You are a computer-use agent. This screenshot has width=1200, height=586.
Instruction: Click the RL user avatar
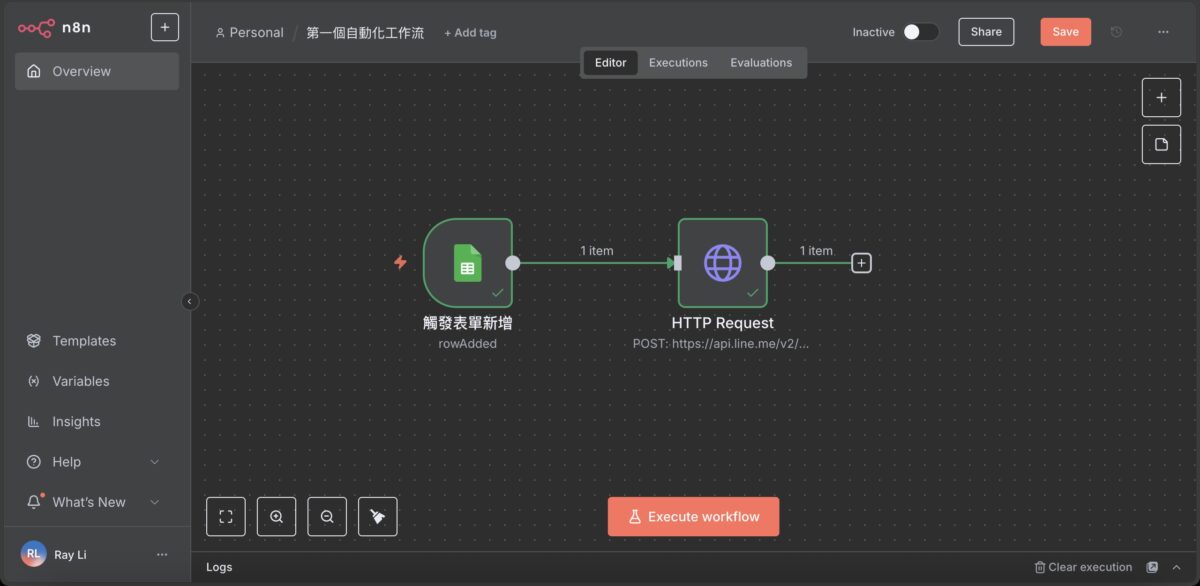(34, 554)
